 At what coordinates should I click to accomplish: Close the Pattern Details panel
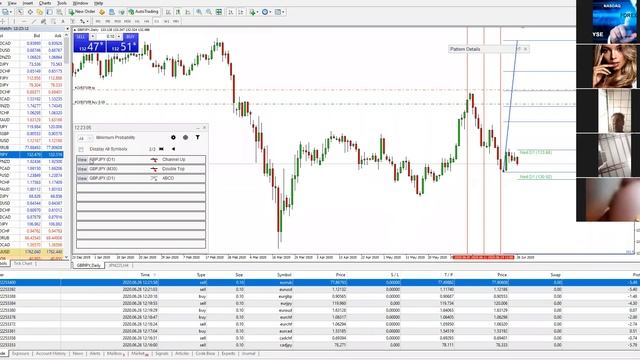click(525, 49)
